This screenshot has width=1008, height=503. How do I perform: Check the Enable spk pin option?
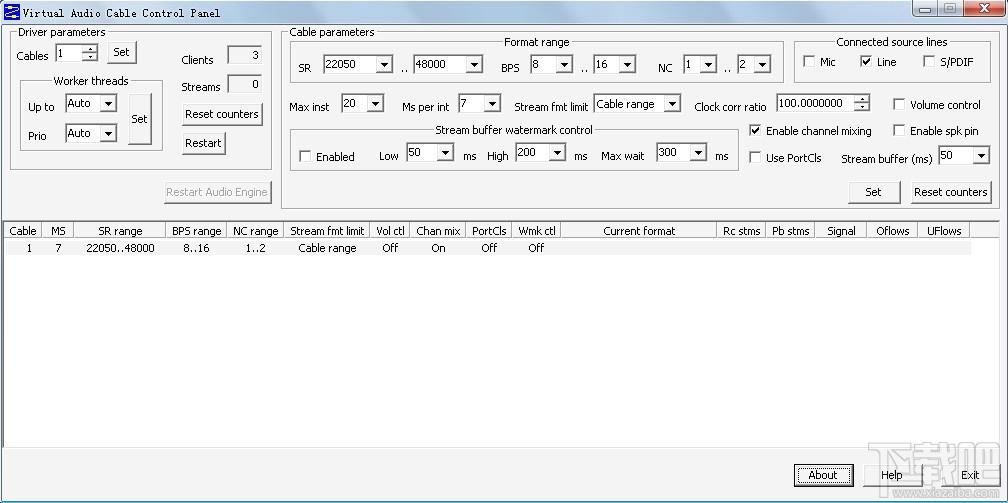[x=899, y=131]
